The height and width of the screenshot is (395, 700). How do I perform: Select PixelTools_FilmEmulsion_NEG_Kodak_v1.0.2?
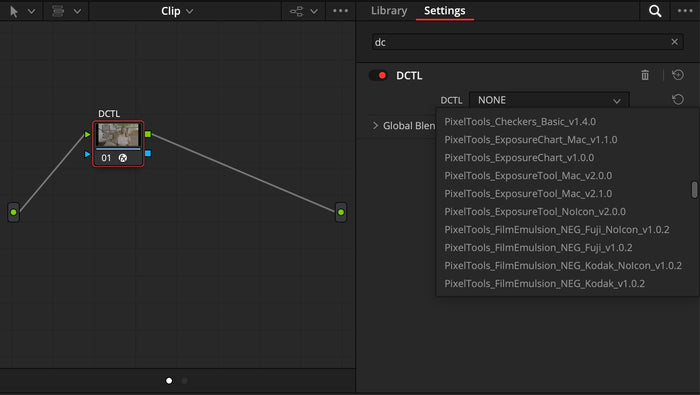tap(545, 283)
